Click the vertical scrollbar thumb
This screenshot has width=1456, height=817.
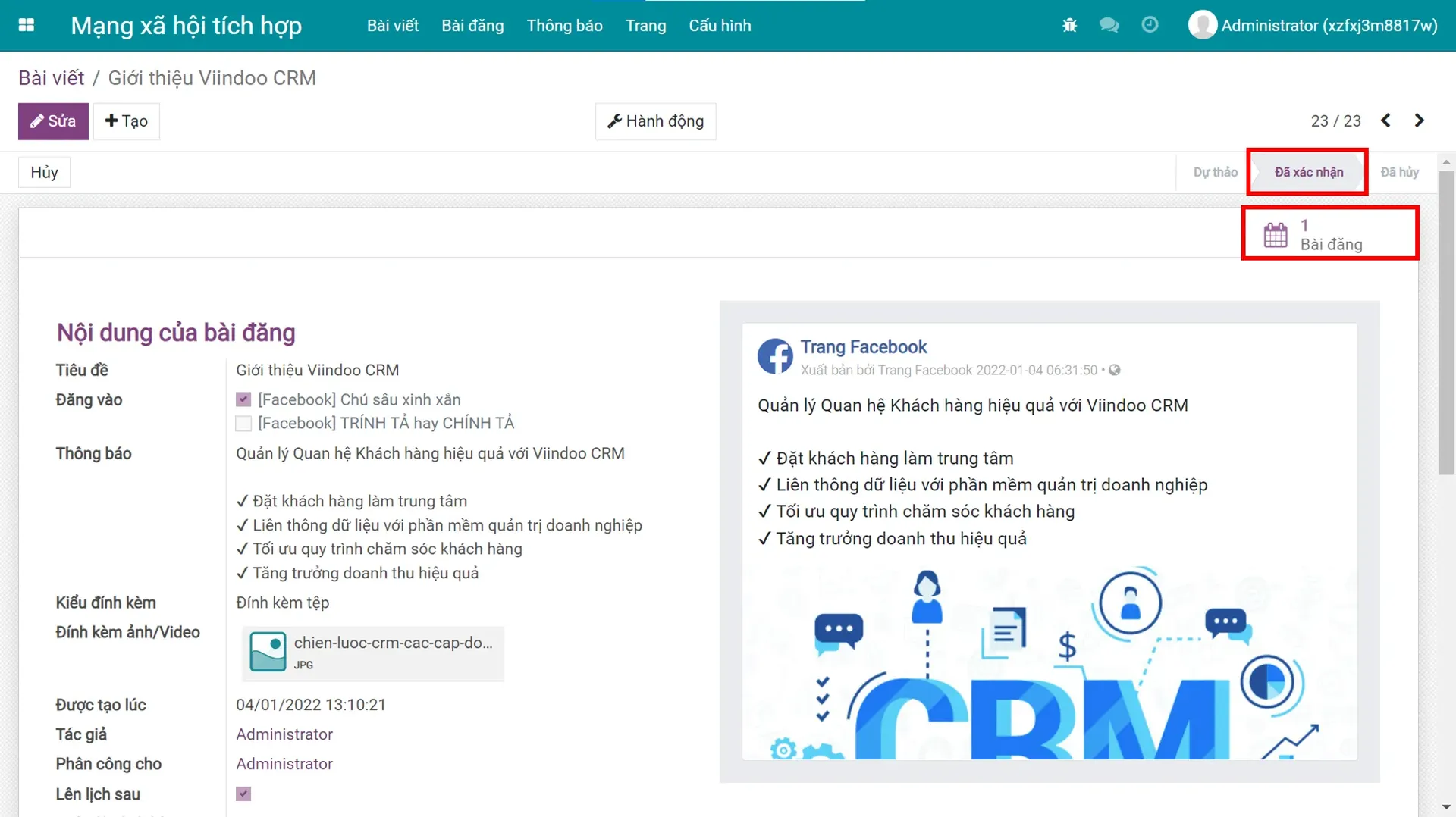coord(1446,322)
